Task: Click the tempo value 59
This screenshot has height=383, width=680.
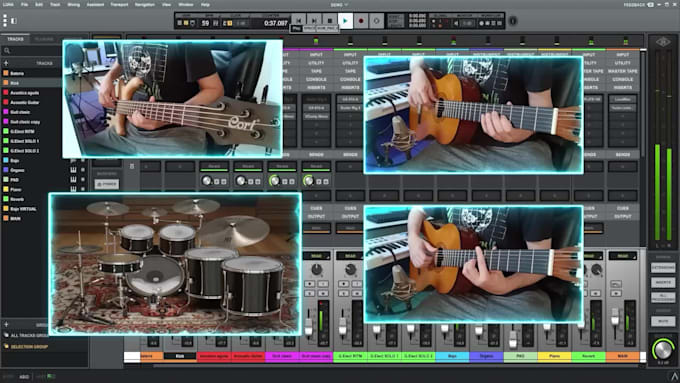Action: coord(205,23)
